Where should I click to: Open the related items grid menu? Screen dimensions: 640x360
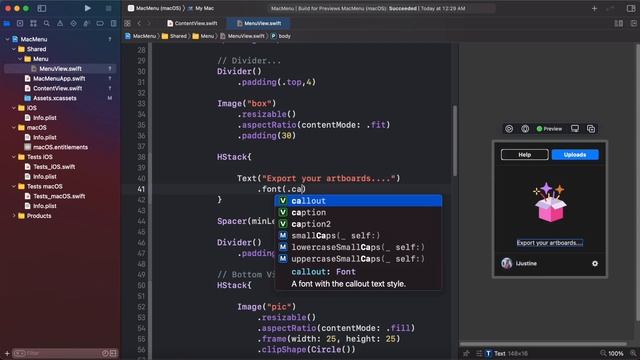click(x=127, y=23)
